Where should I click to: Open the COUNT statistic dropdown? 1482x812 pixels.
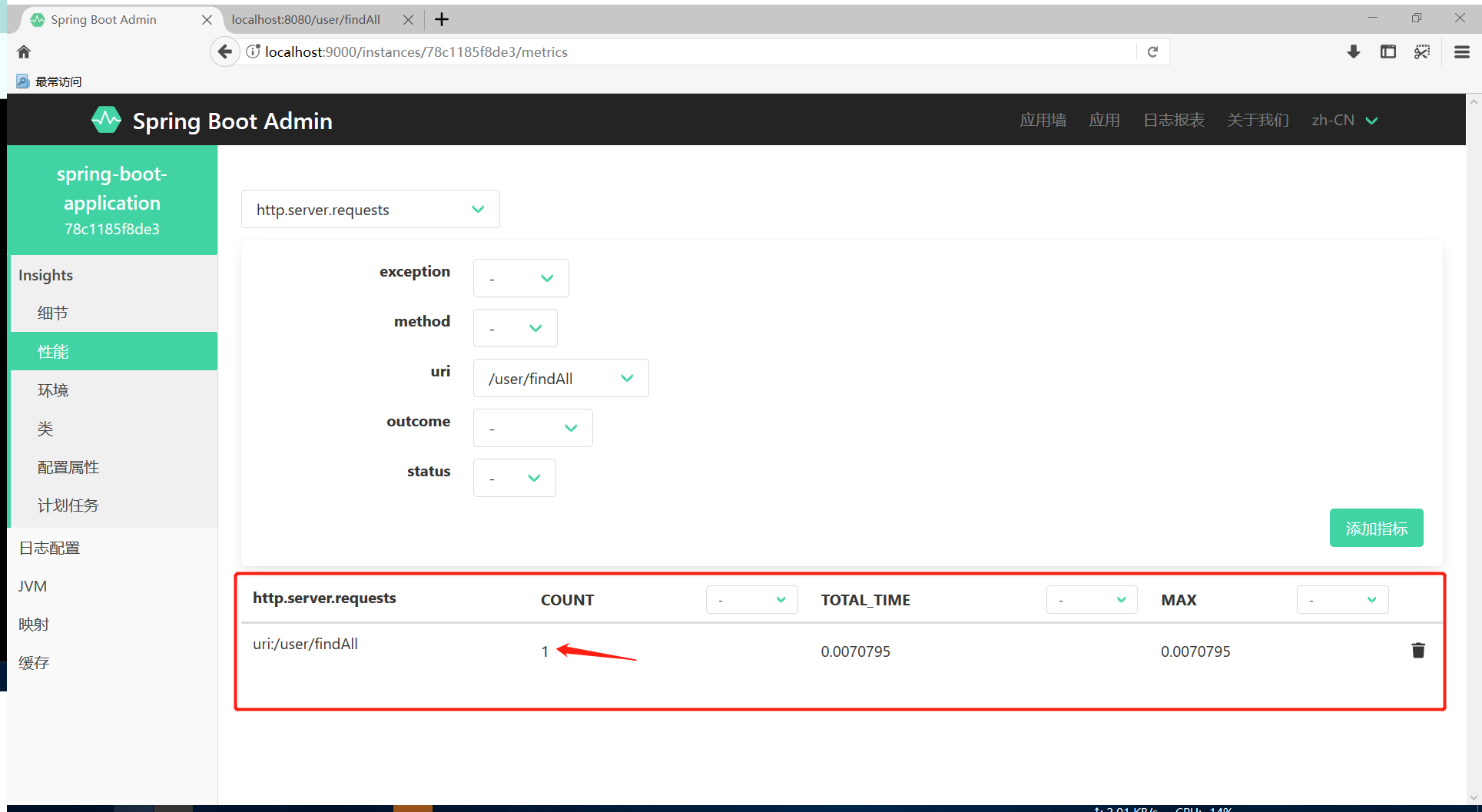click(x=751, y=599)
